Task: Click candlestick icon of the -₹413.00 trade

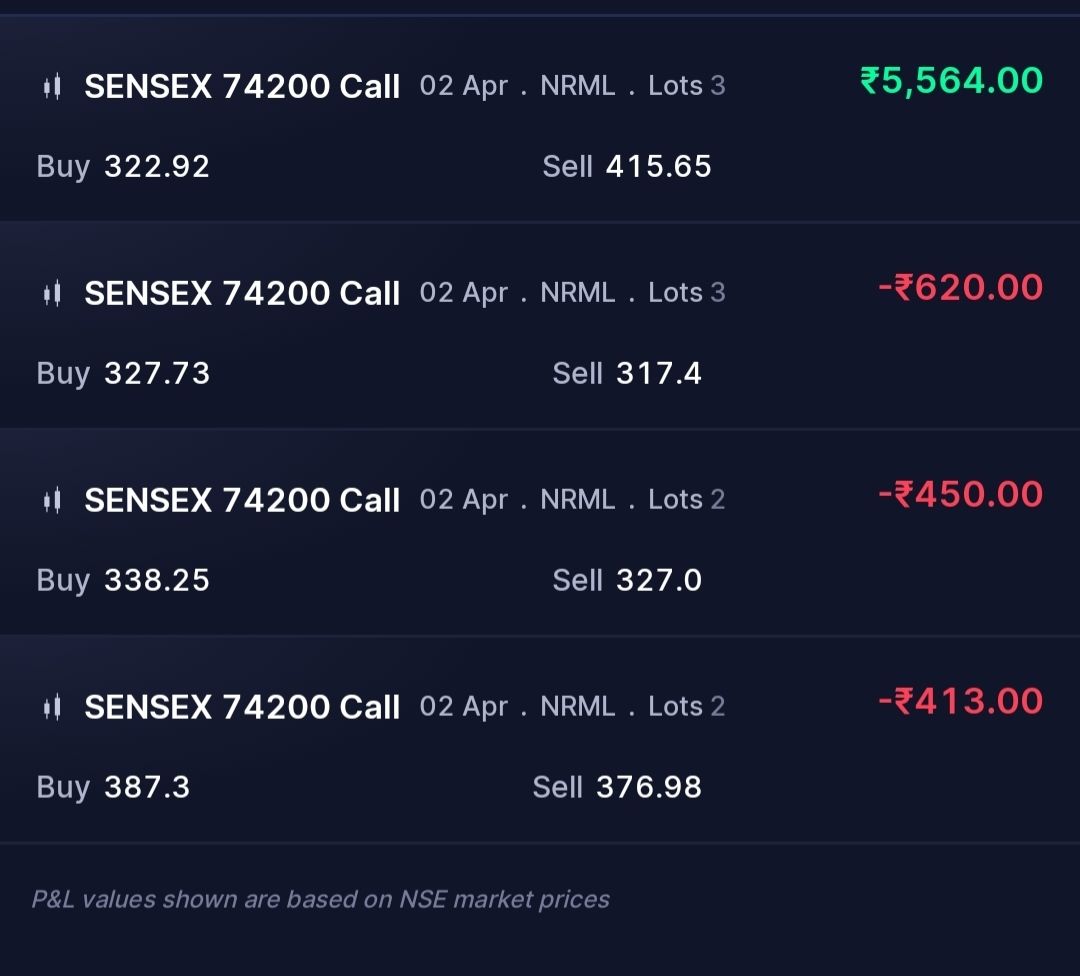Action: [52, 707]
